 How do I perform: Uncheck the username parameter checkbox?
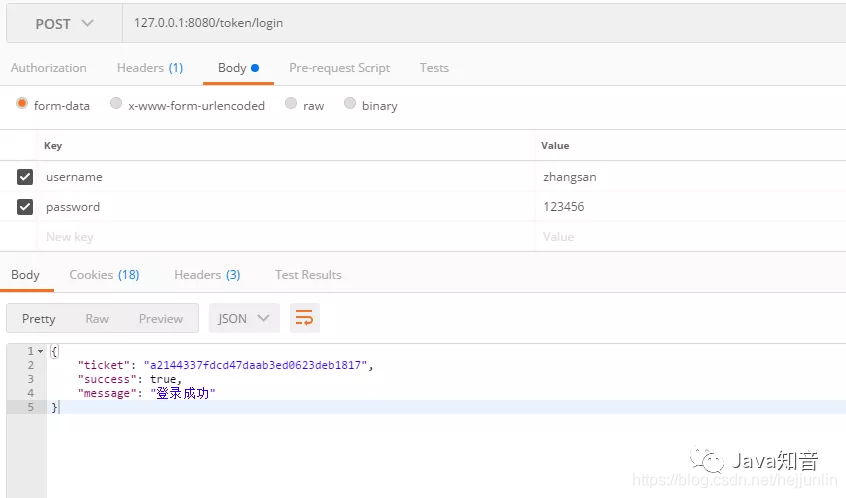pyautogui.click(x=25, y=177)
